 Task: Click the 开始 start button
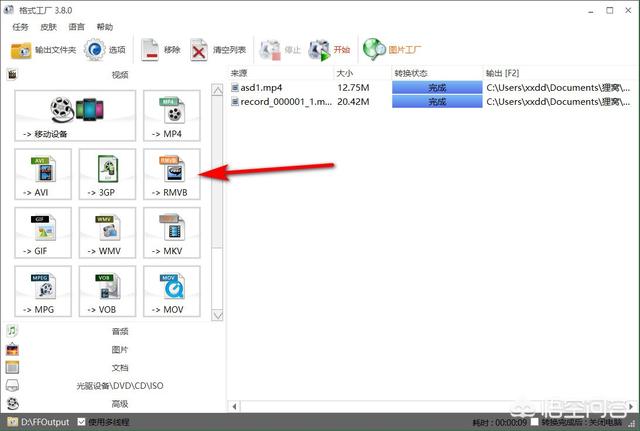331,49
